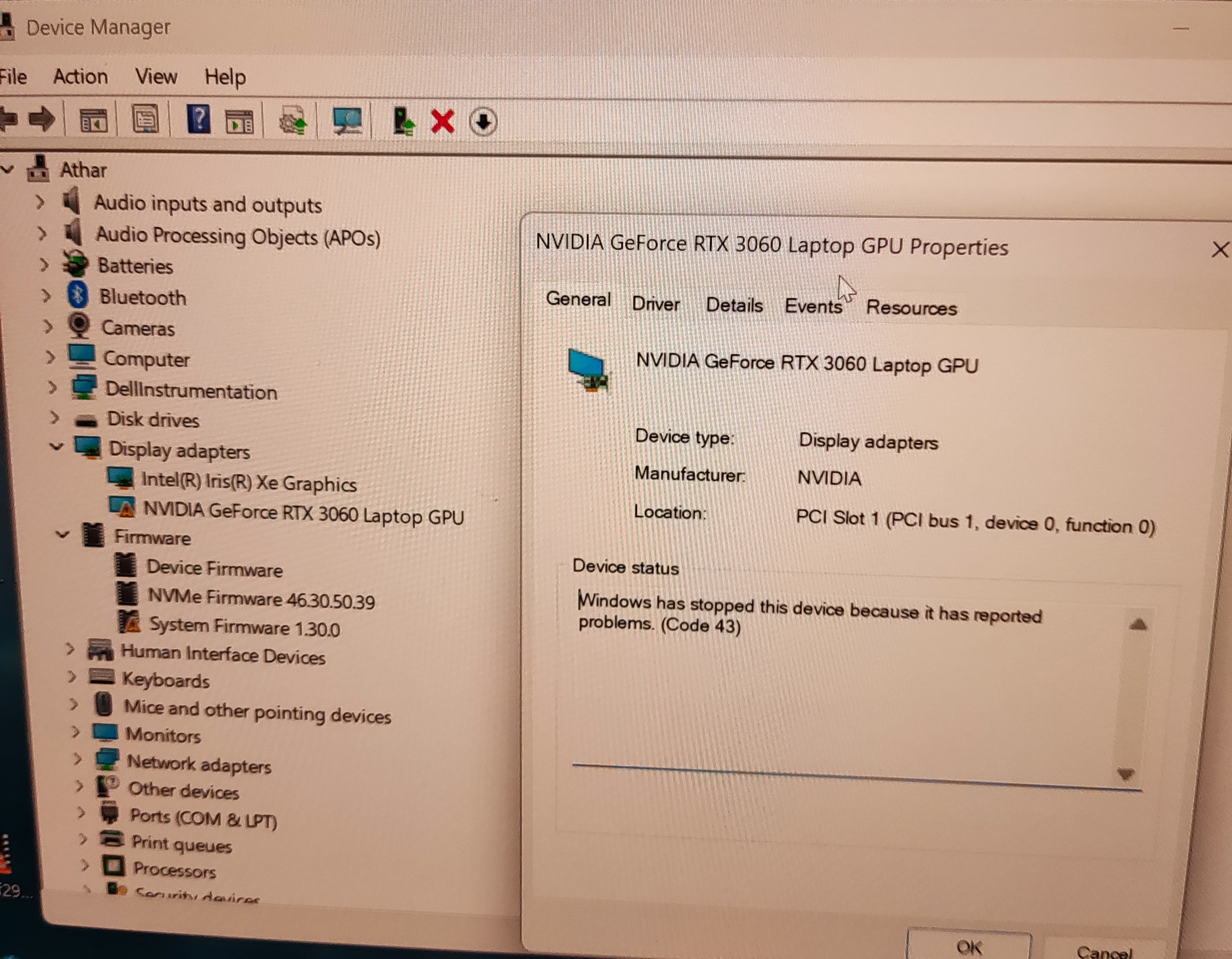Click the NVIDIA RTX 3060 warning icon in tree
Viewport: 1232px width, 959px height.
[x=122, y=506]
